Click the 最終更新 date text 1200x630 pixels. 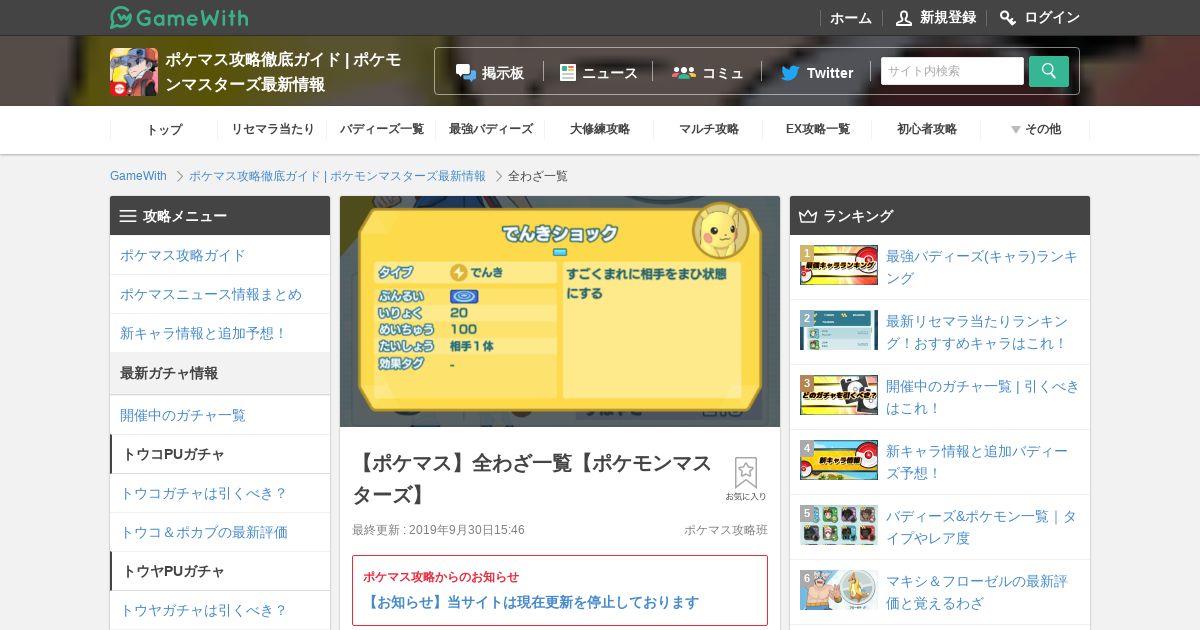pos(438,530)
